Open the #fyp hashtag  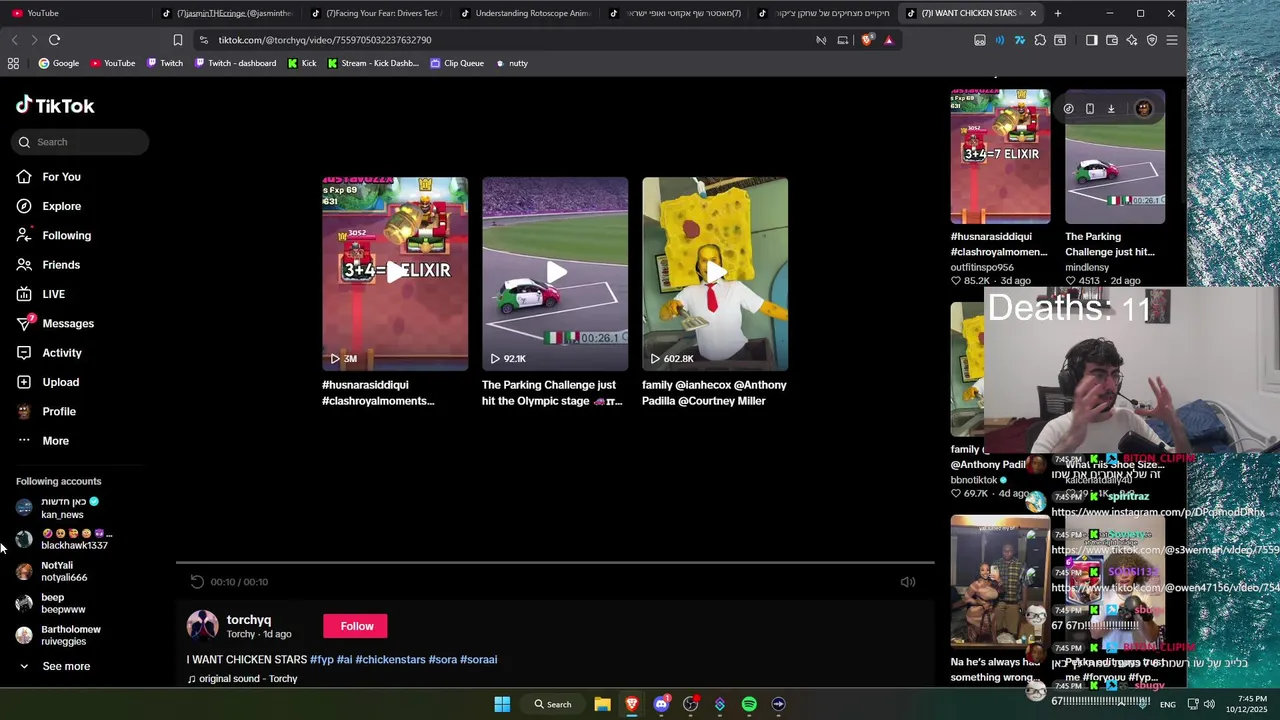tap(322, 660)
